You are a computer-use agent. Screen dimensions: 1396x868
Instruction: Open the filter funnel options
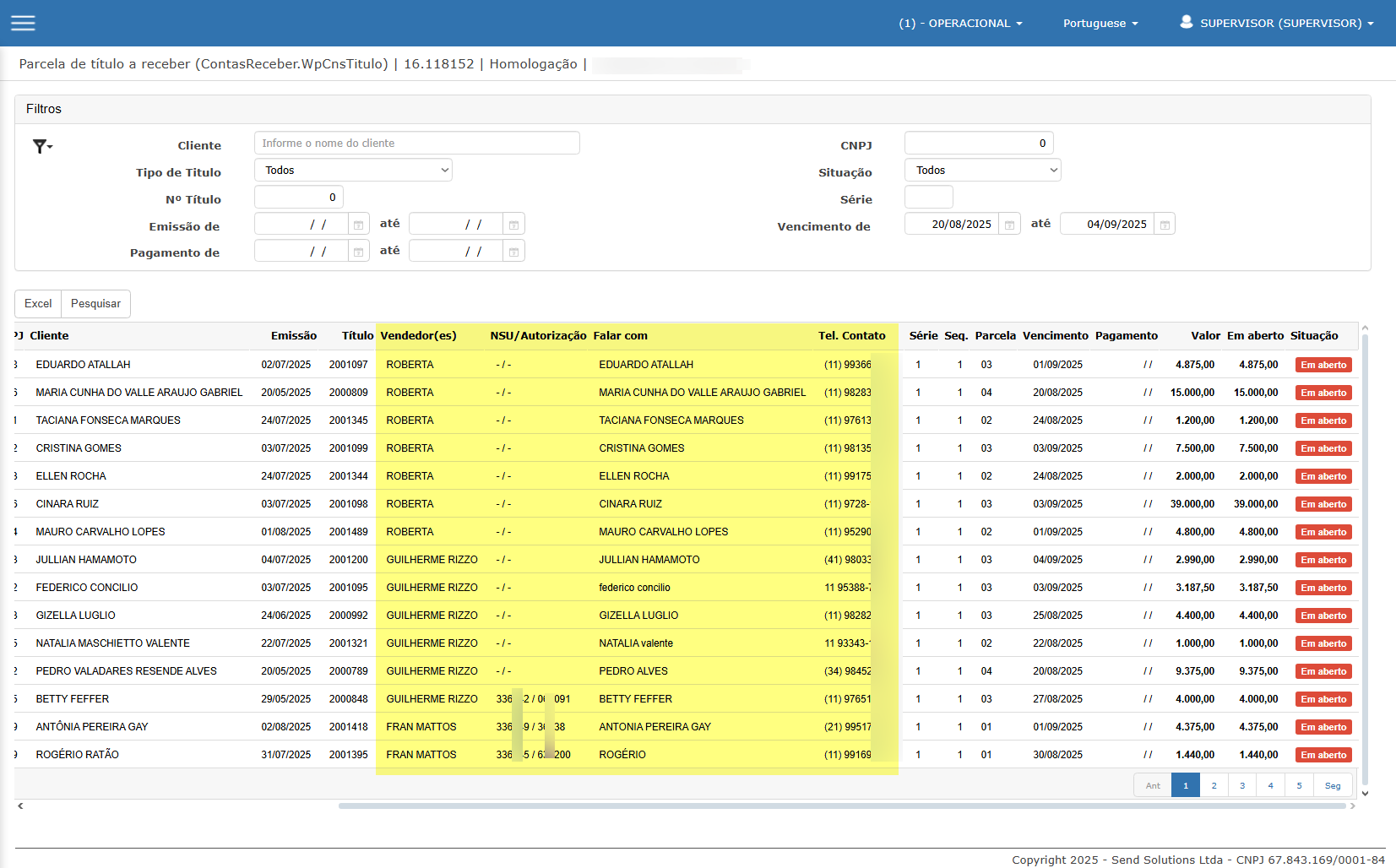(42, 146)
